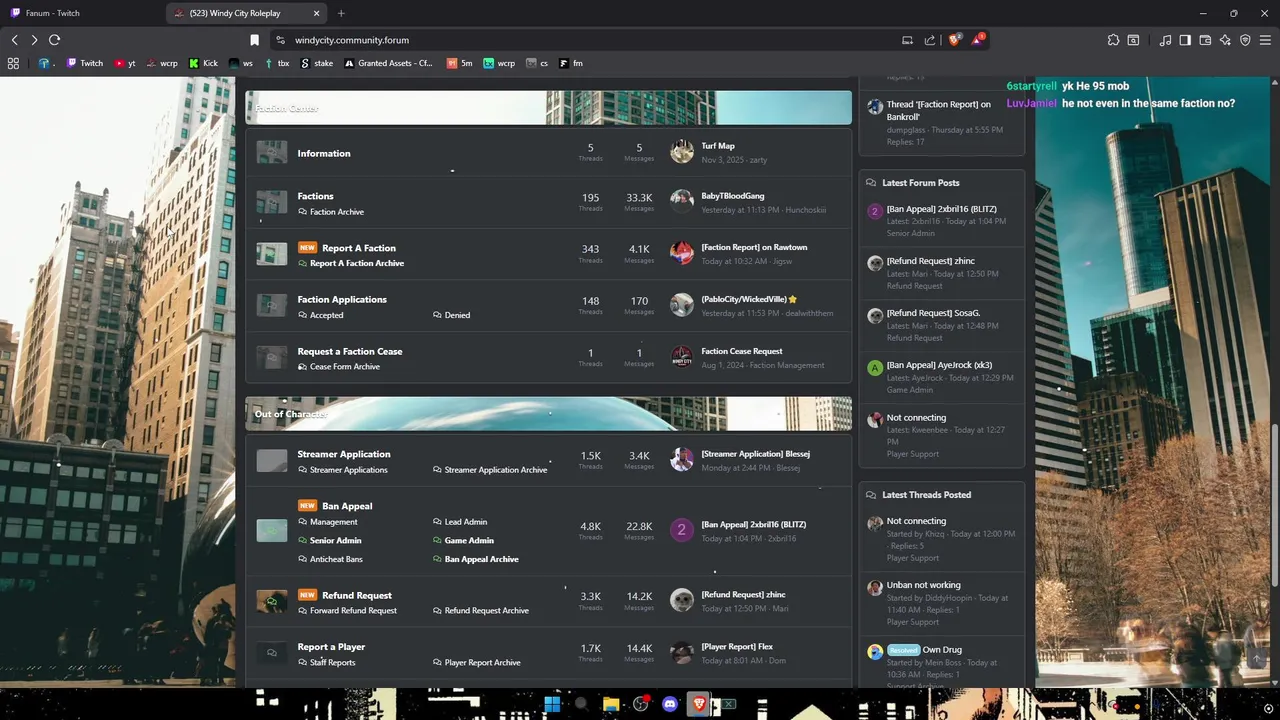Click the Information forum node icon
Viewport: 1280px width, 720px height.
271,152
